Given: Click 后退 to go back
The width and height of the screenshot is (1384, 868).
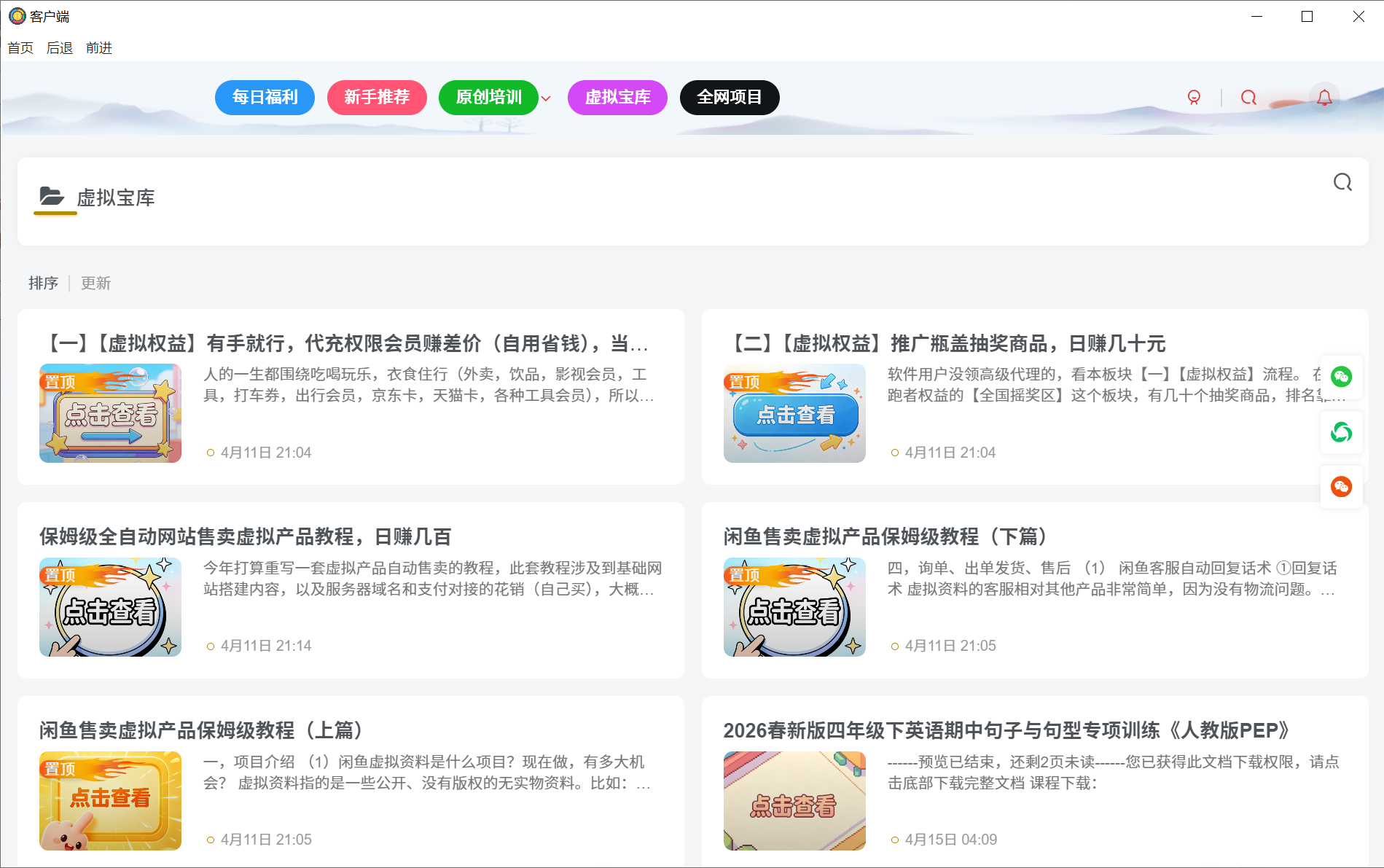Looking at the screenshot, I should [60, 48].
